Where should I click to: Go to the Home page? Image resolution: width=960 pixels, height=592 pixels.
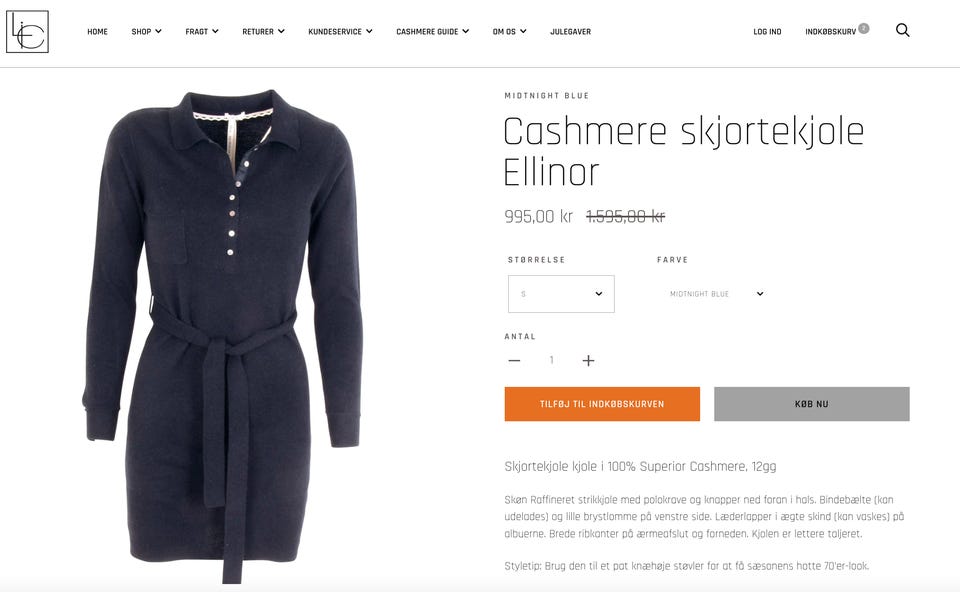97,31
